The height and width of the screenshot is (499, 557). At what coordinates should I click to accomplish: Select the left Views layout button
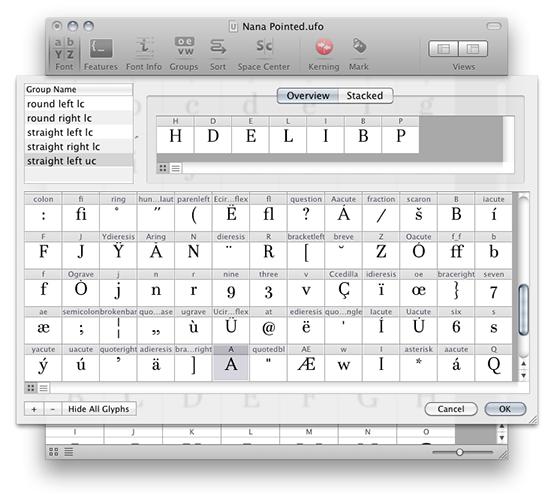(443, 49)
